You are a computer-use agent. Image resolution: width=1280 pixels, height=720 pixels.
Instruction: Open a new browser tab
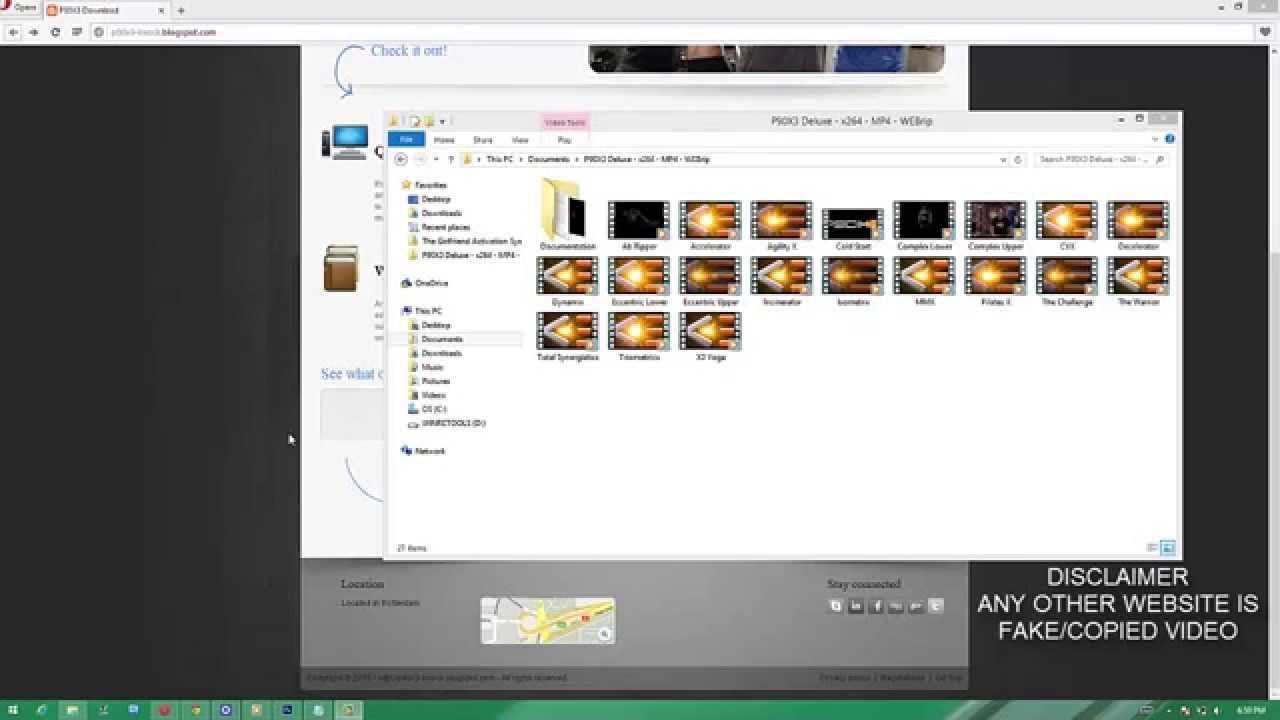(x=181, y=10)
